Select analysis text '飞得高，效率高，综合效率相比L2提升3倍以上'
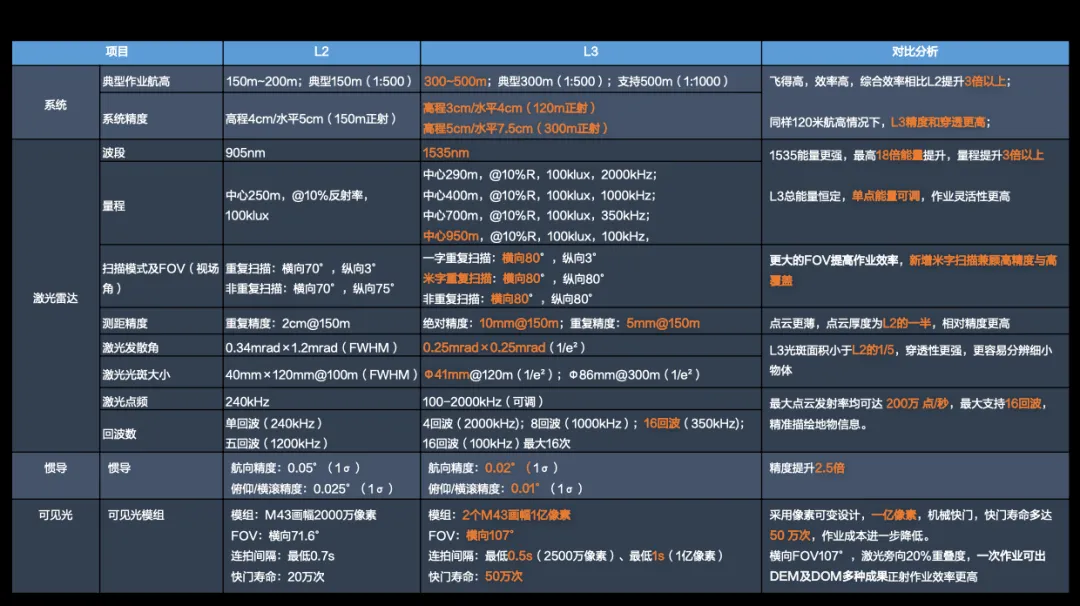Viewport: 1080px width, 606px height. pos(888,81)
